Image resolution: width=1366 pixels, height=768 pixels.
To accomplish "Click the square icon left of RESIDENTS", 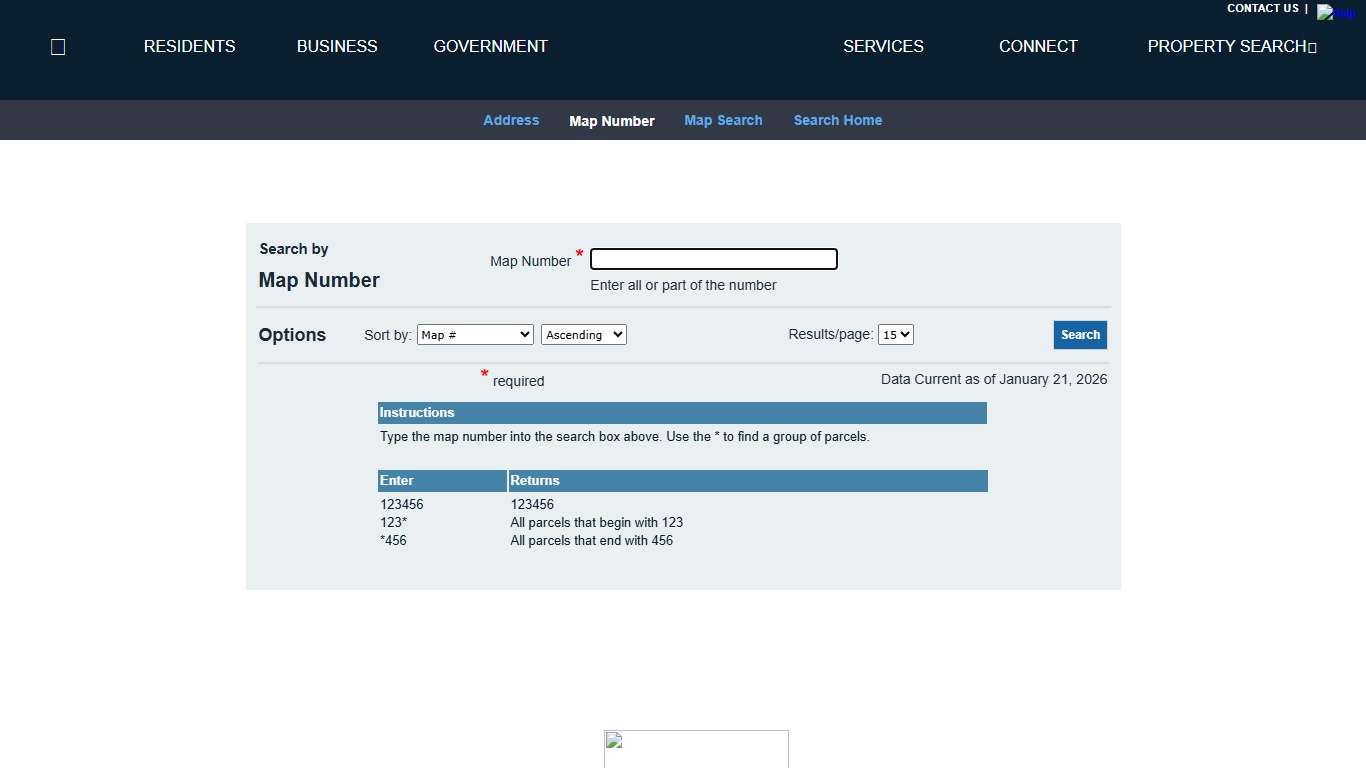I will (x=58, y=47).
